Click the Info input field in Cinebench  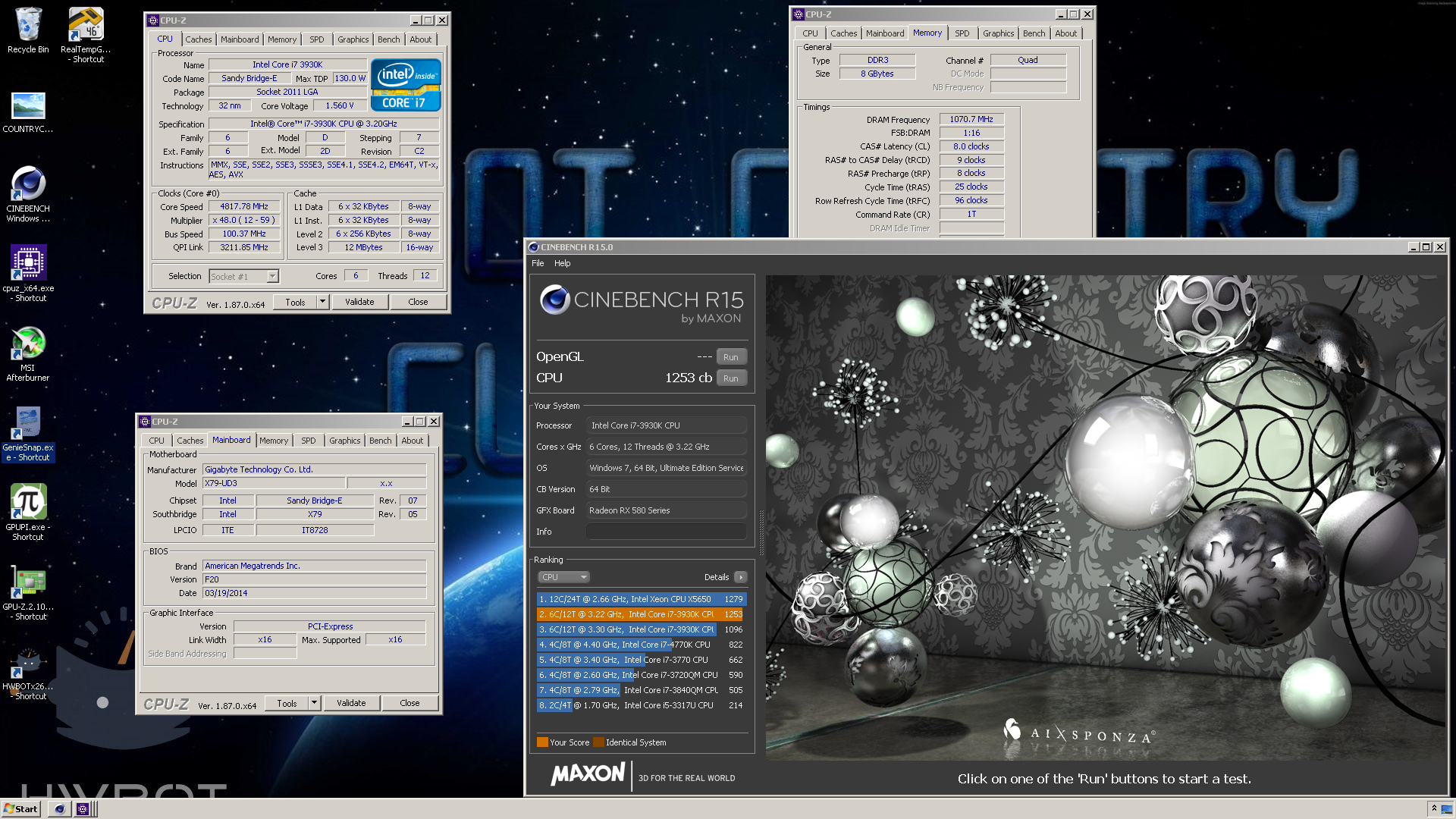tap(666, 532)
